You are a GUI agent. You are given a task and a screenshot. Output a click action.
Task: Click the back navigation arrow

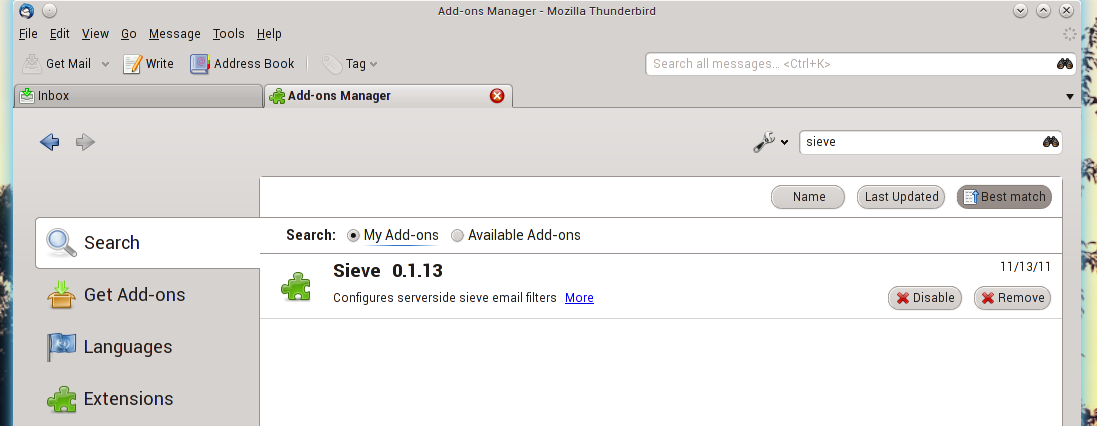(50, 142)
